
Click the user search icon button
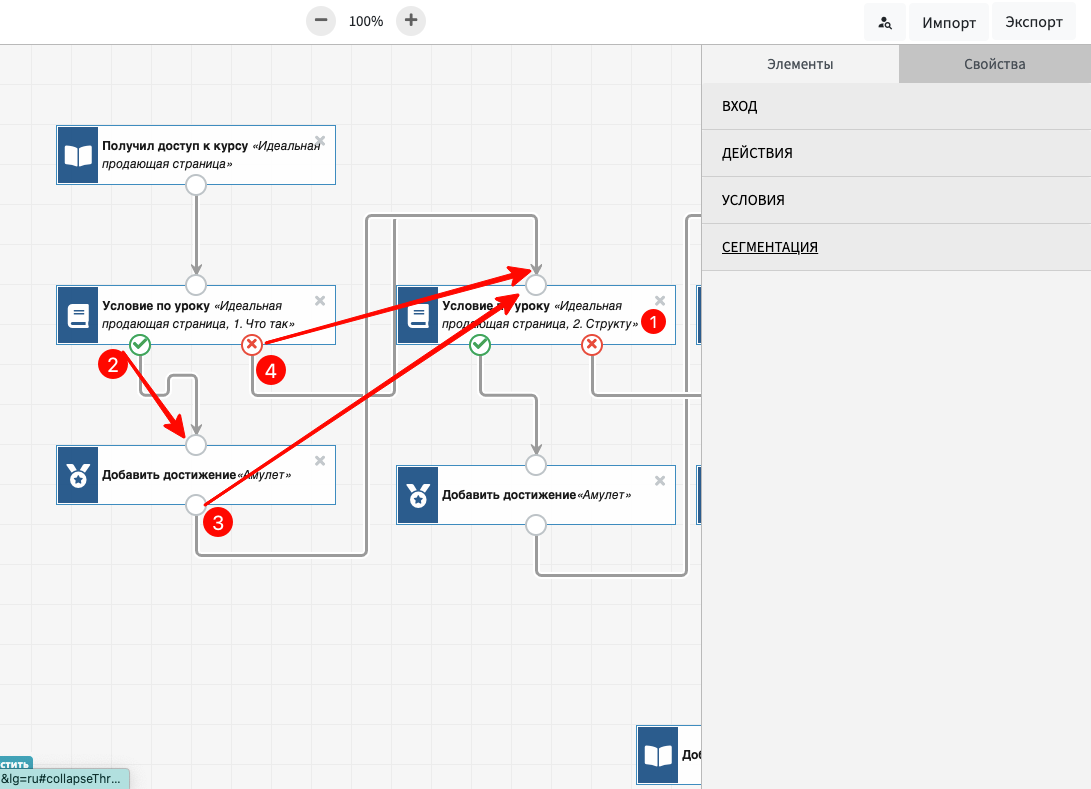[x=885, y=22]
